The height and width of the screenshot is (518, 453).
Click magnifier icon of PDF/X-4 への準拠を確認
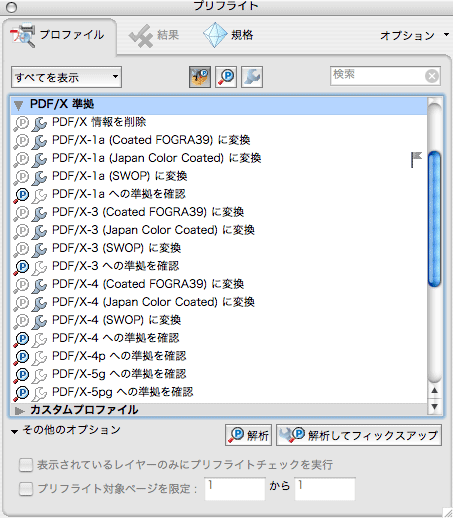click(x=21, y=339)
